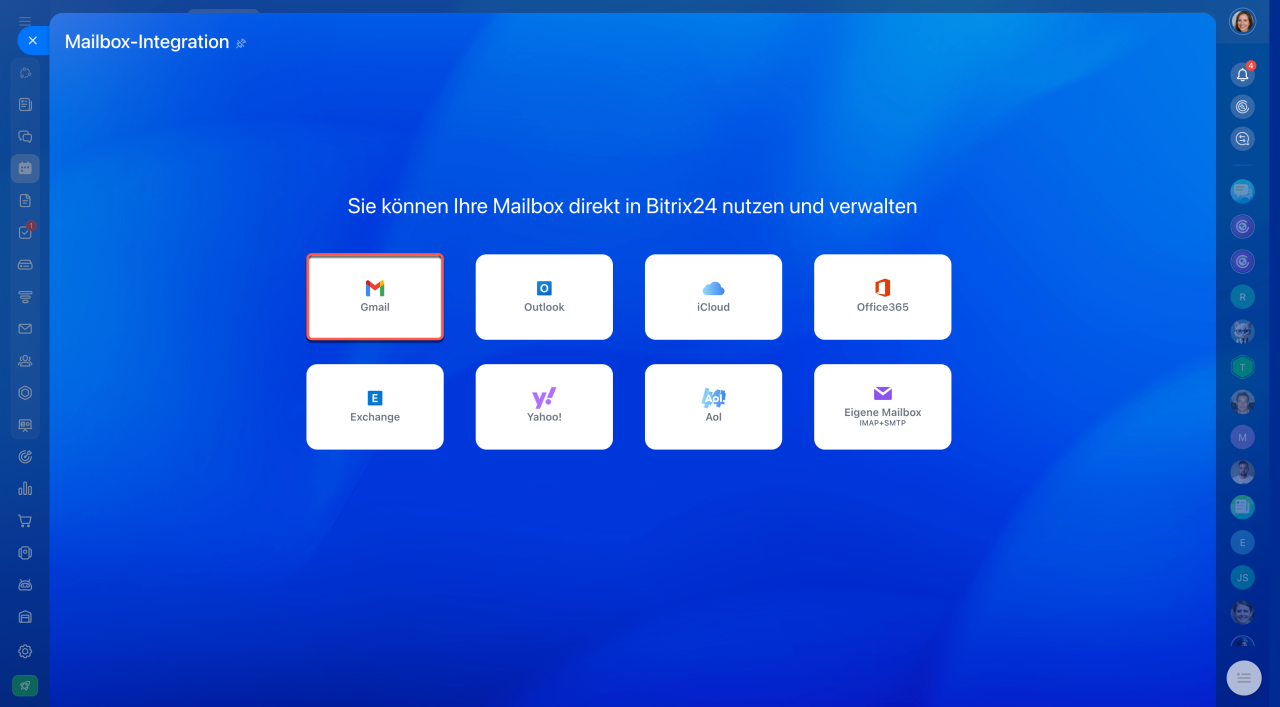Open the Aol mailbox integration
Image resolution: width=1280 pixels, height=707 pixels.
(x=713, y=407)
